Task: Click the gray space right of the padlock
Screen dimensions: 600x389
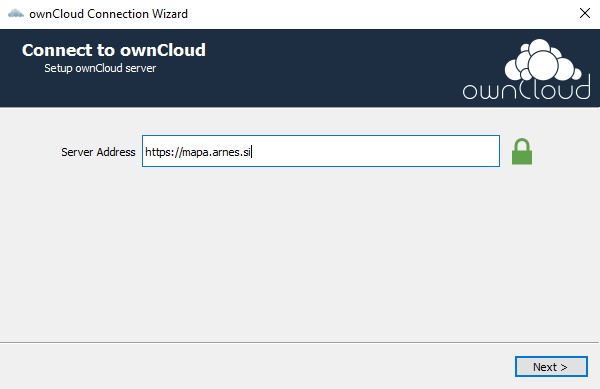Action: tap(566, 151)
